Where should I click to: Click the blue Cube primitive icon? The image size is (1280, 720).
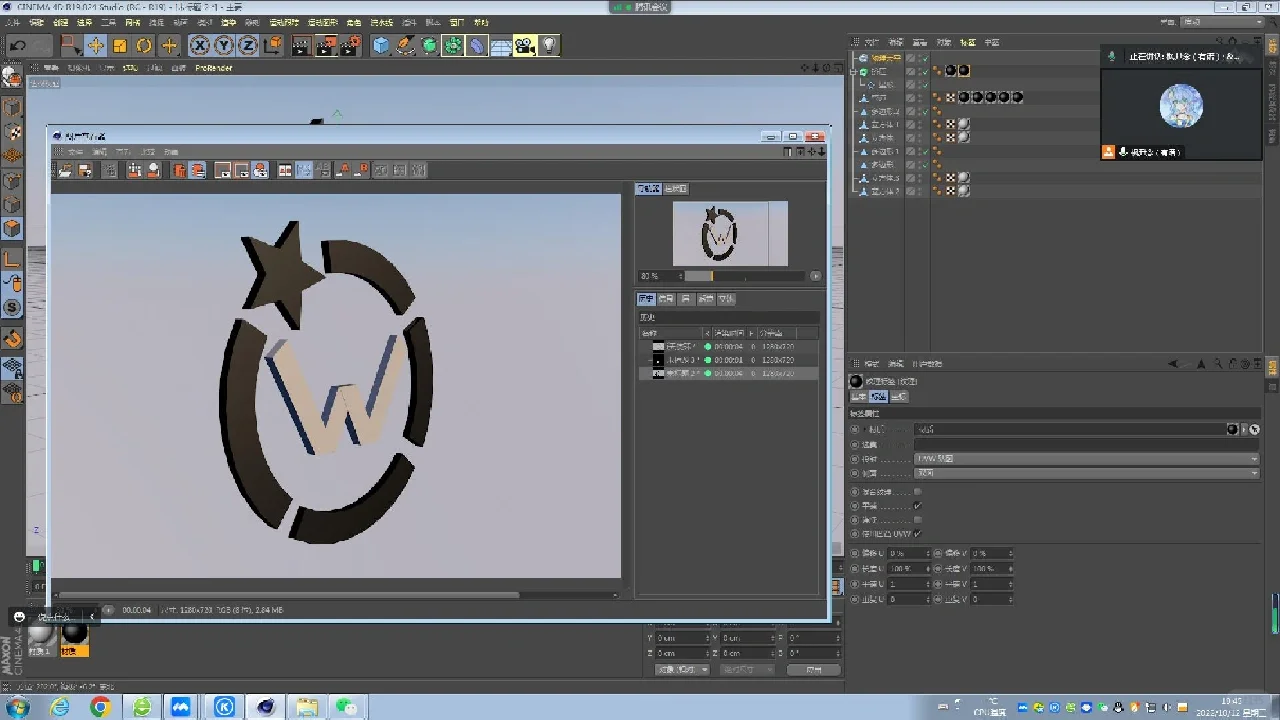click(381, 45)
